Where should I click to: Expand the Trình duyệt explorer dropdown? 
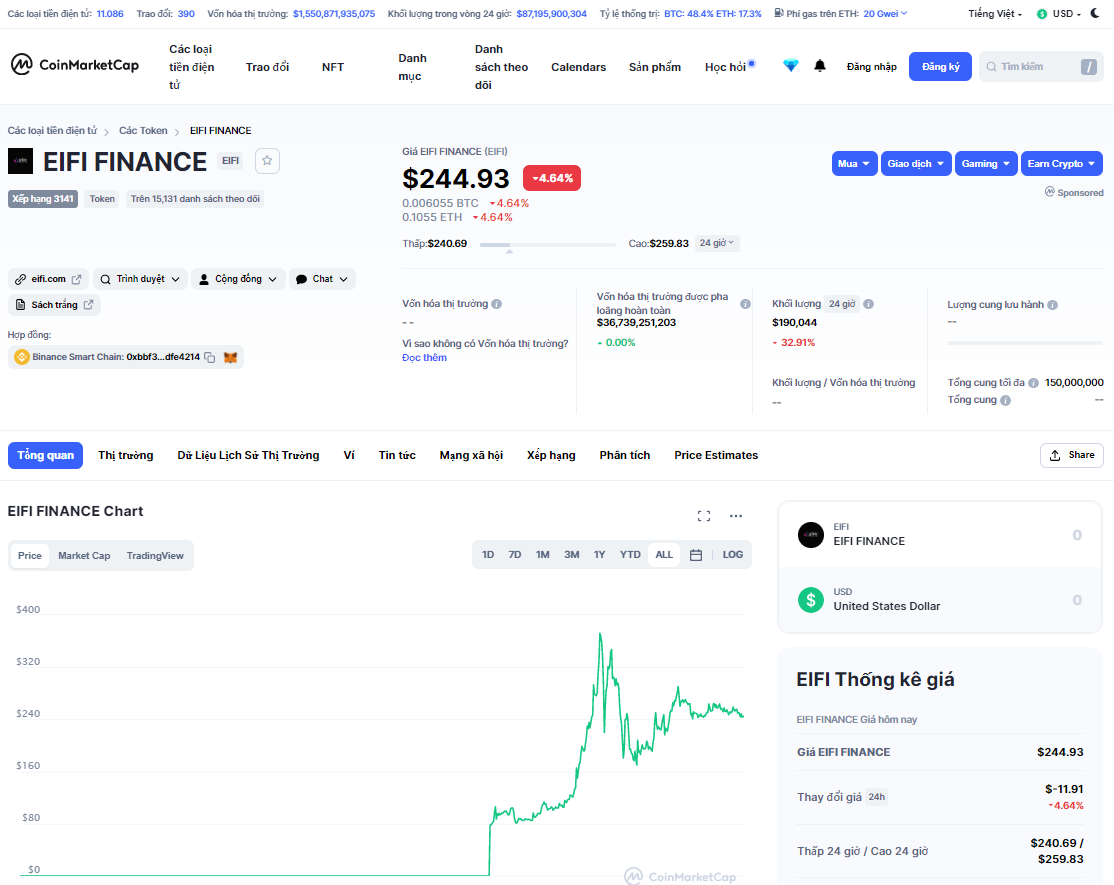(148, 279)
